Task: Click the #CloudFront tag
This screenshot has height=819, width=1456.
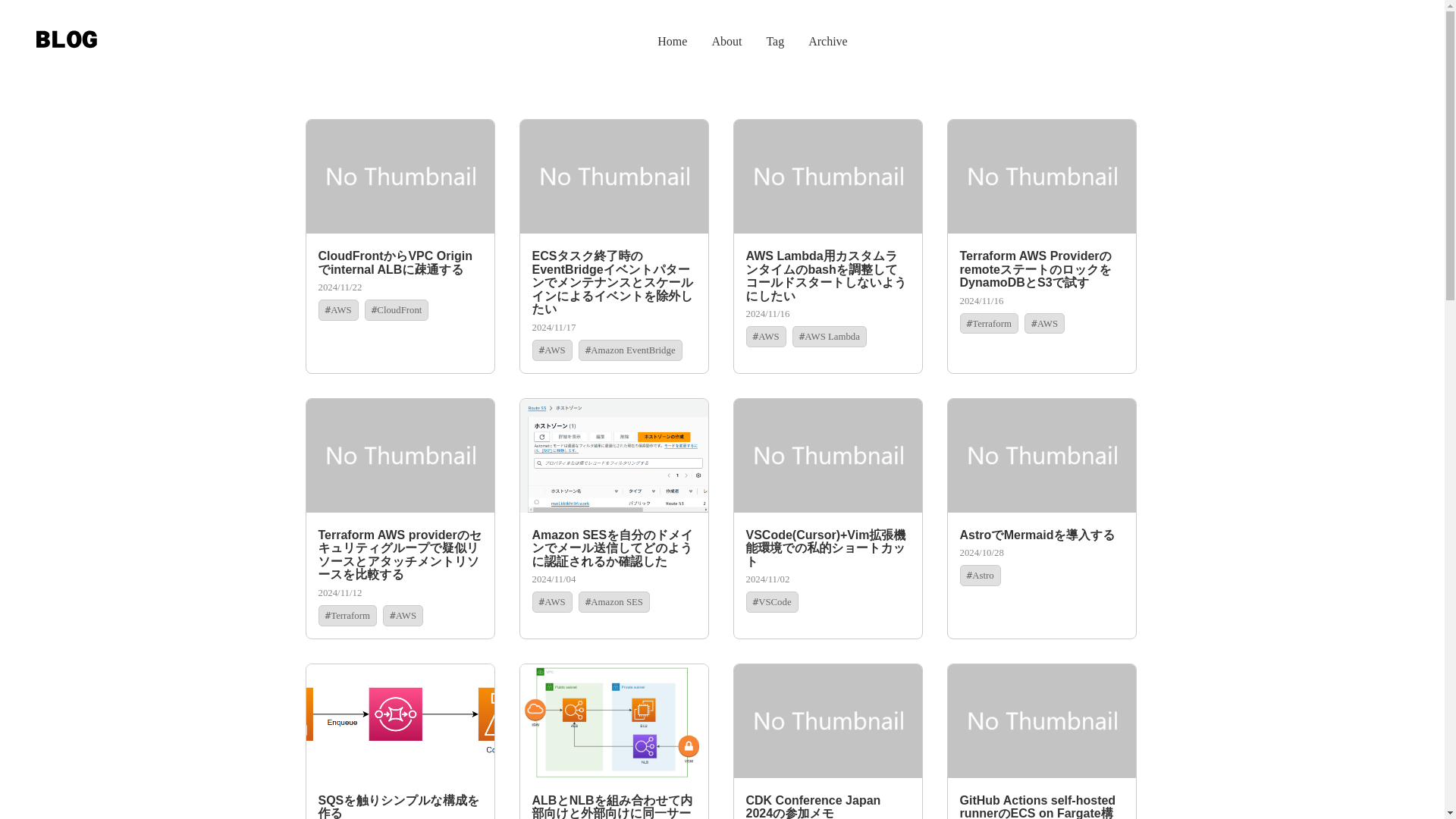Action: click(x=397, y=310)
